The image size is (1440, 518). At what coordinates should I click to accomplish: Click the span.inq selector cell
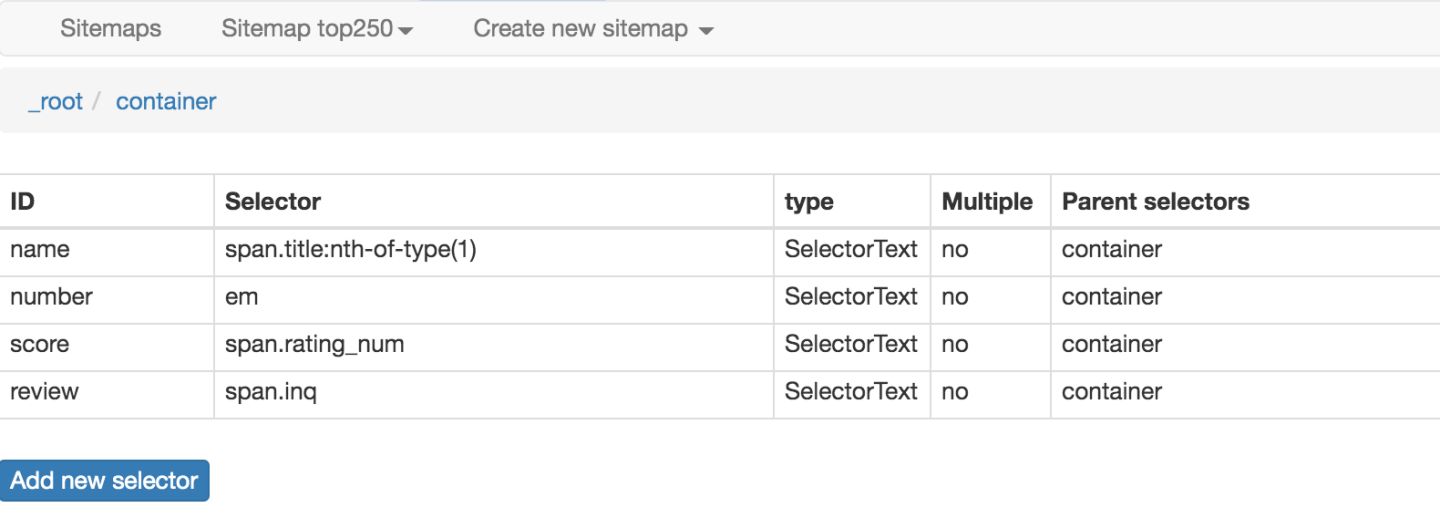coord(270,391)
